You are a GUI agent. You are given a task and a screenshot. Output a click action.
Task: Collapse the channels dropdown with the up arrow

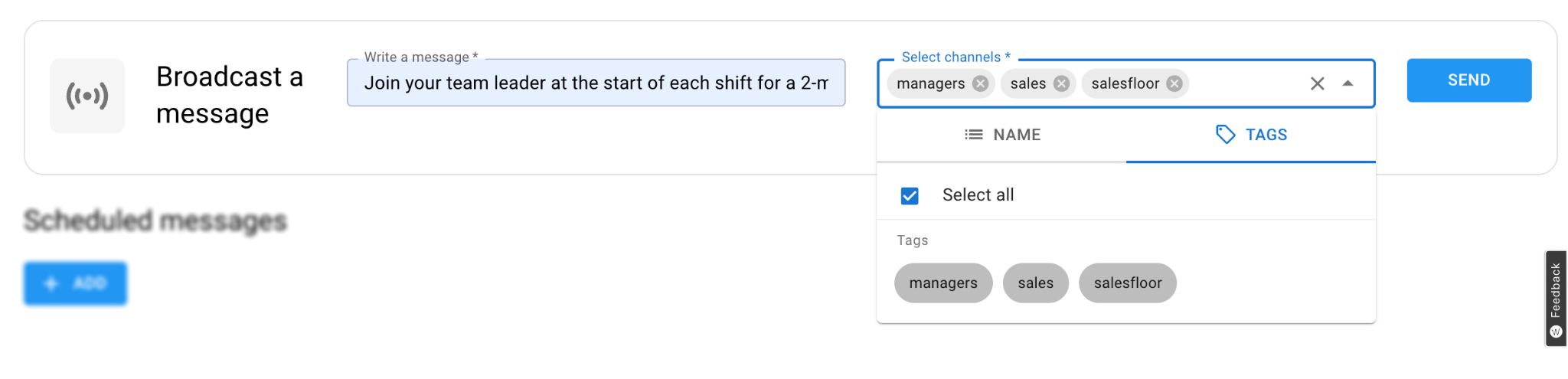click(x=1348, y=83)
